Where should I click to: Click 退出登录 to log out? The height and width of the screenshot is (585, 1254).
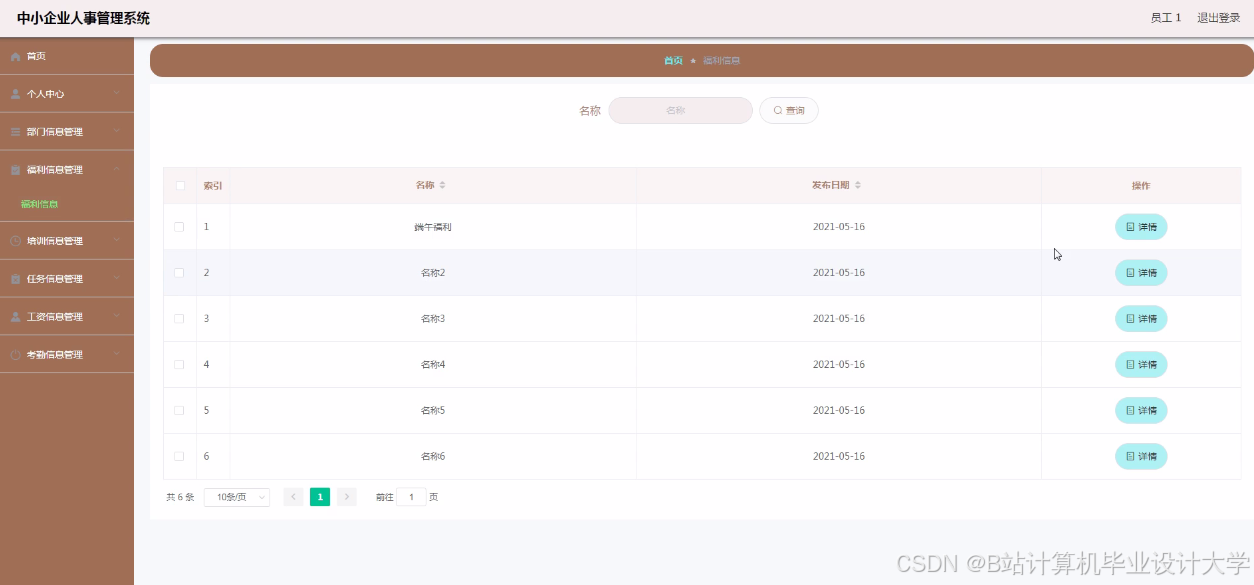[1218, 18]
